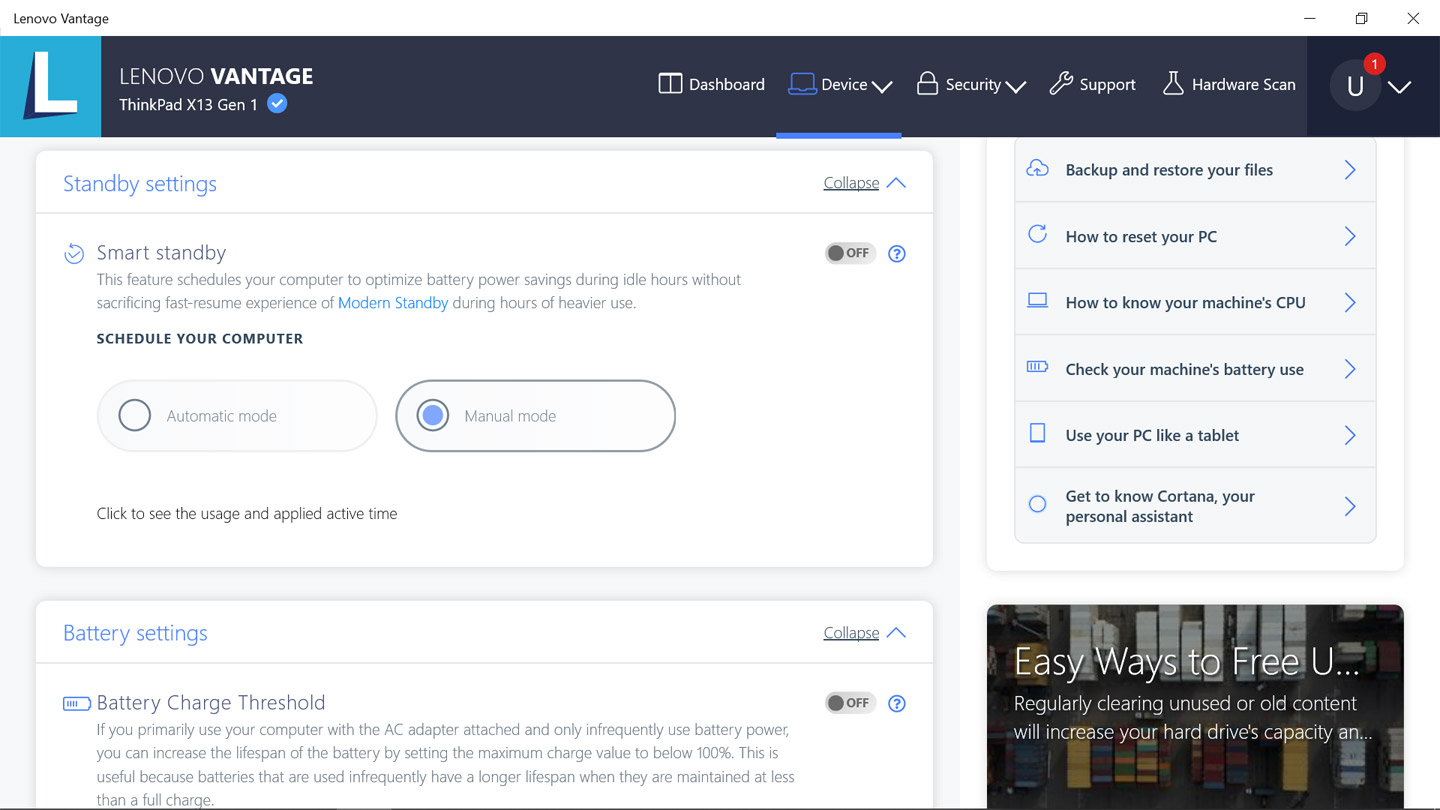Image resolution: width=1440 pixels, height=810 pixels.
Task: Click the Device laptop icon
Action: [x=802, y=84]
